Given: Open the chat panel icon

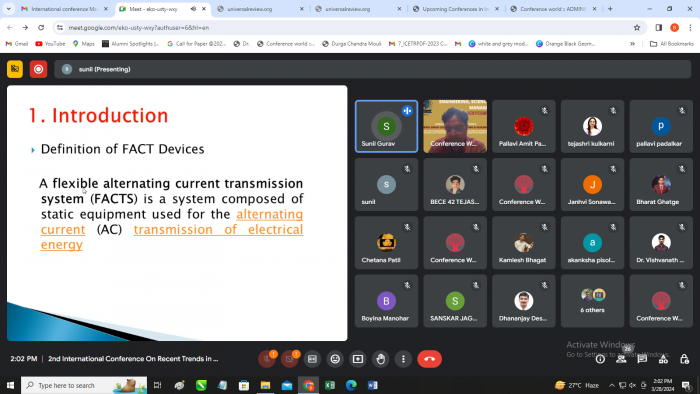Looking at the screenshot, I should pos(642,359).
